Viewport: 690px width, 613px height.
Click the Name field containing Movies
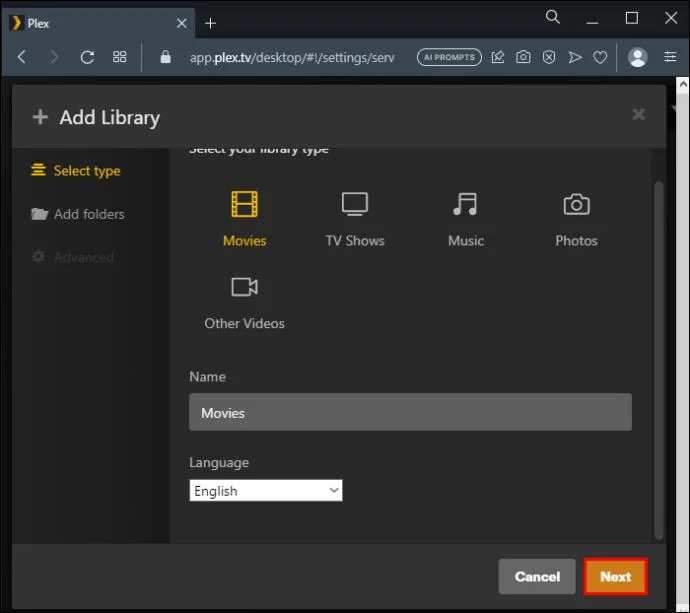[410, 412]
